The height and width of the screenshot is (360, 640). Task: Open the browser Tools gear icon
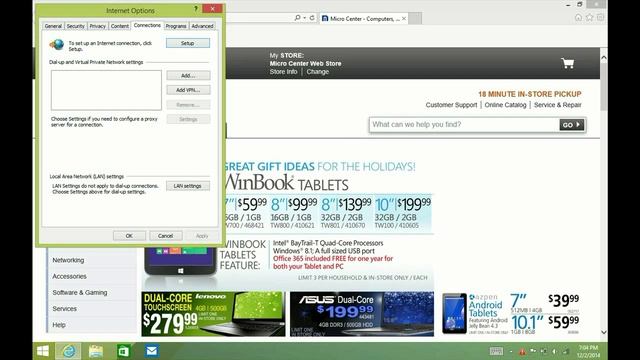tap(600, 18)
